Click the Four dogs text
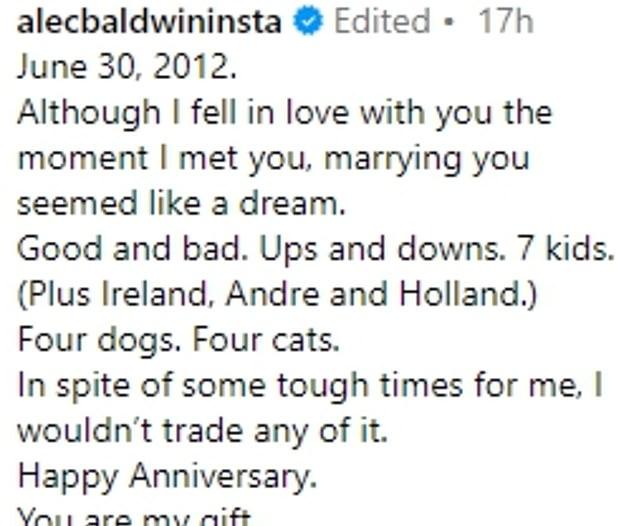 point(99,340)
